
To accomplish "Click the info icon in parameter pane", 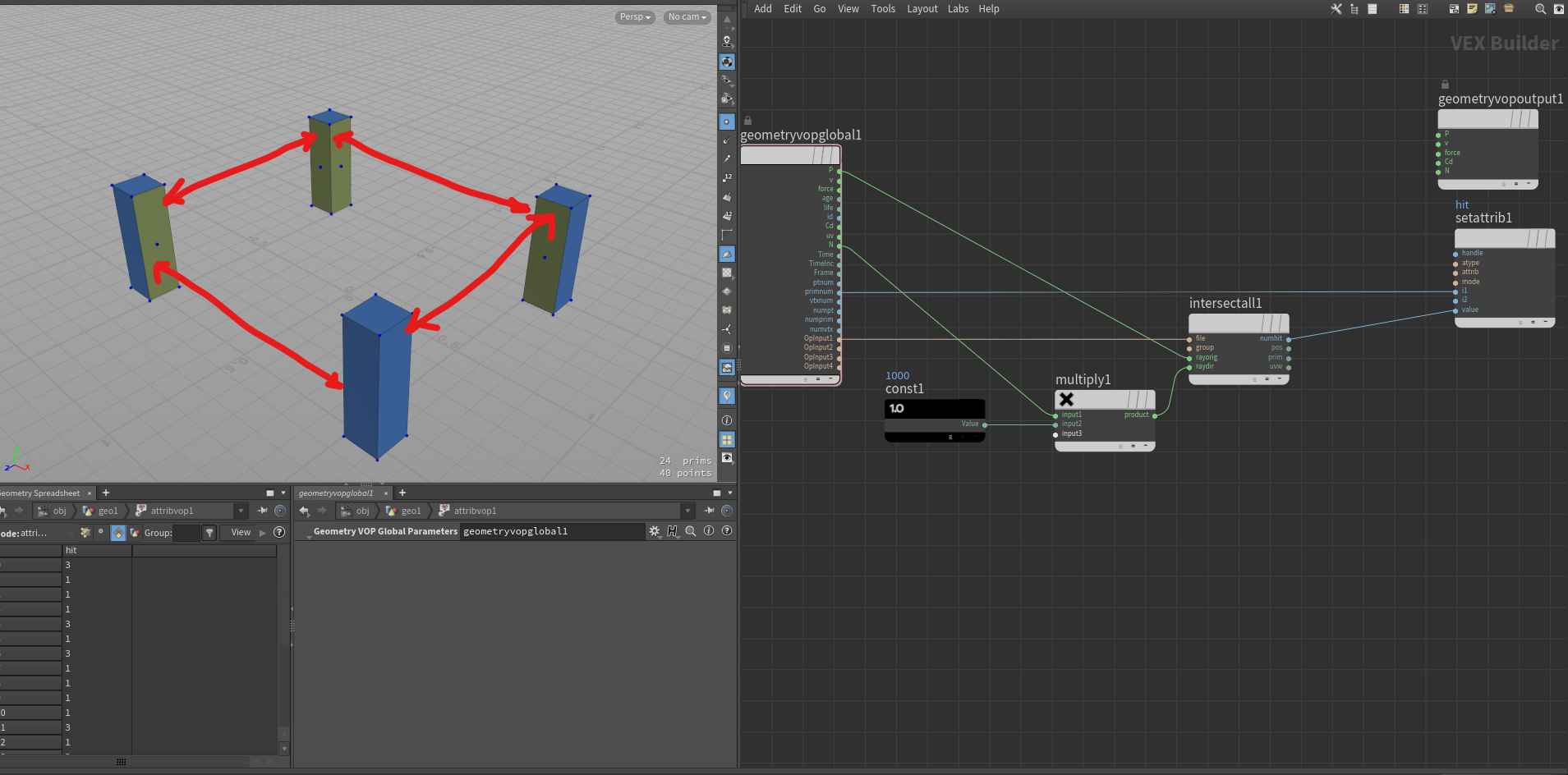I will (709, 531).
